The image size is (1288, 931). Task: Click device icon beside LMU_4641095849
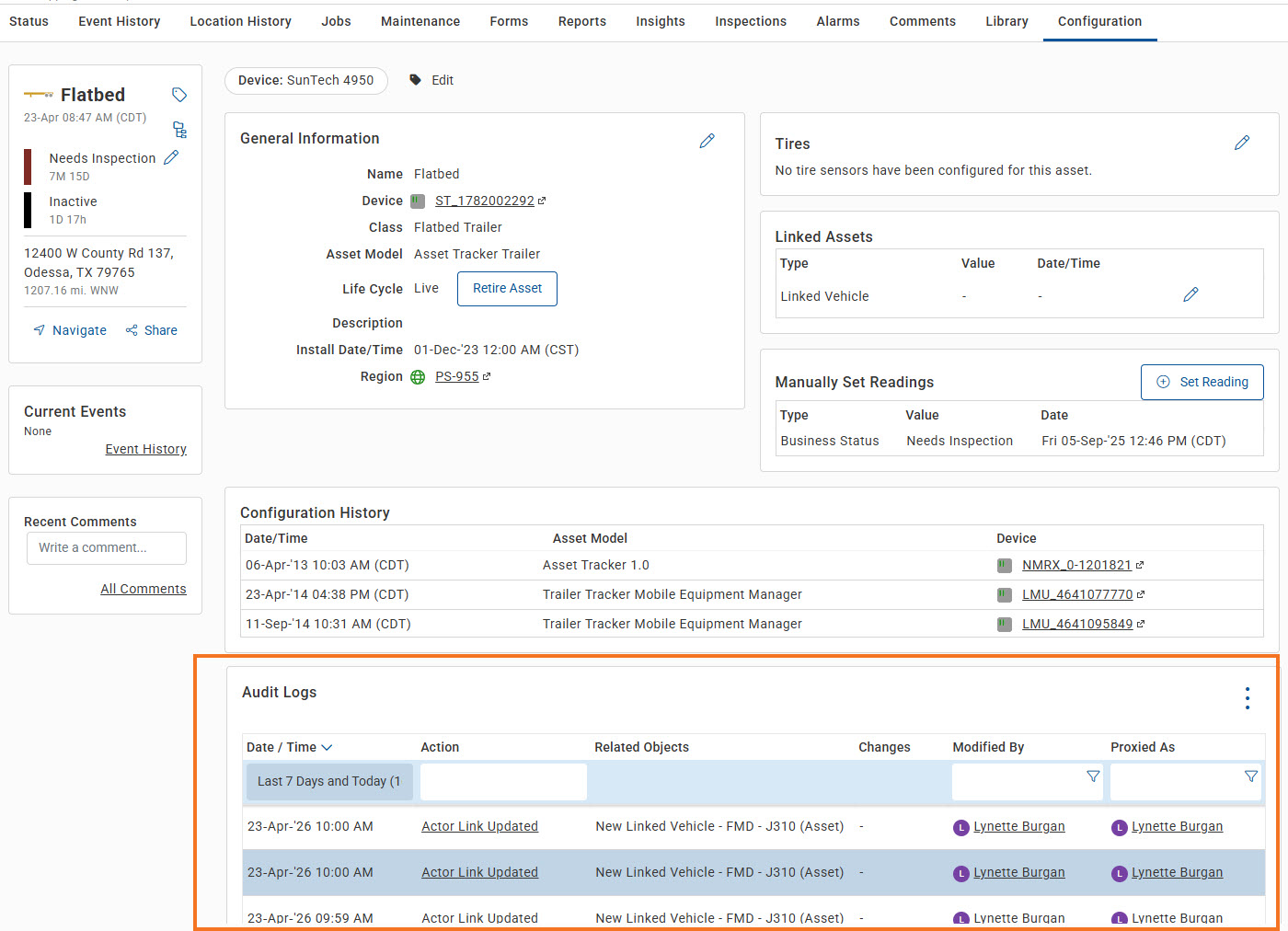[1005, 625]
